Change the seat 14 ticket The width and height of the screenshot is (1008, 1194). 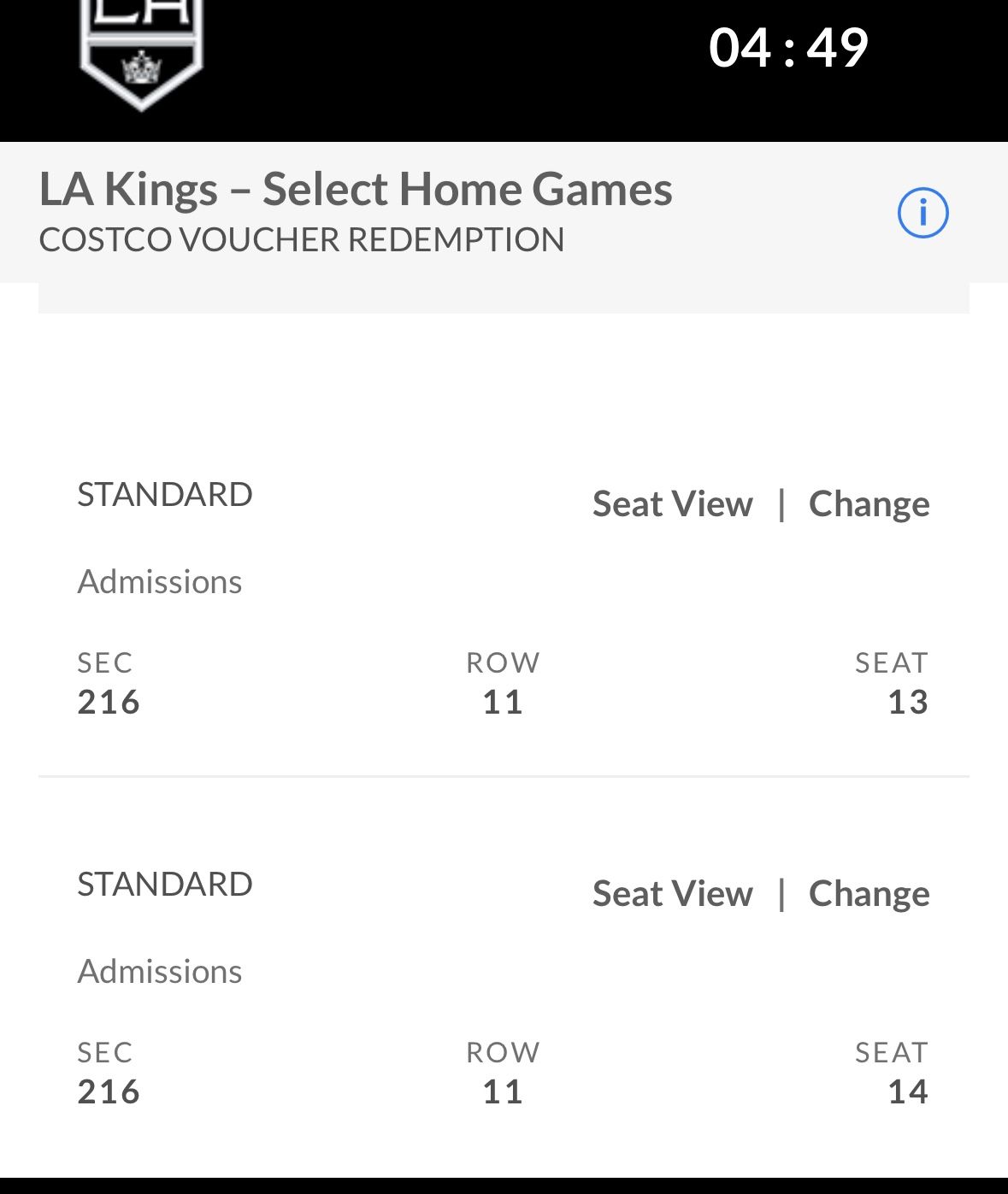click(869, 893)
